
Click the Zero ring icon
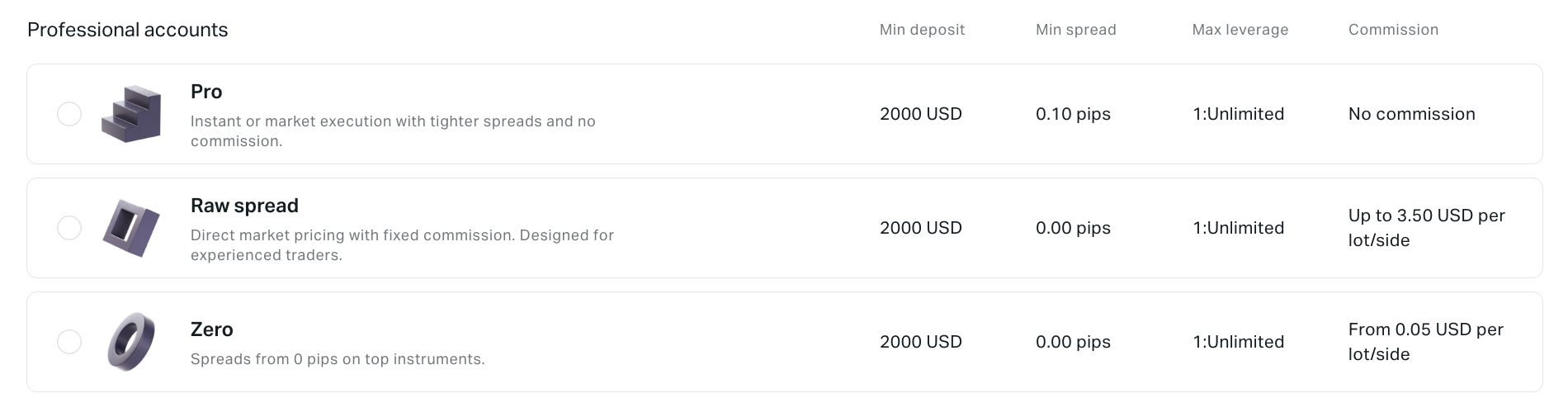131,342
